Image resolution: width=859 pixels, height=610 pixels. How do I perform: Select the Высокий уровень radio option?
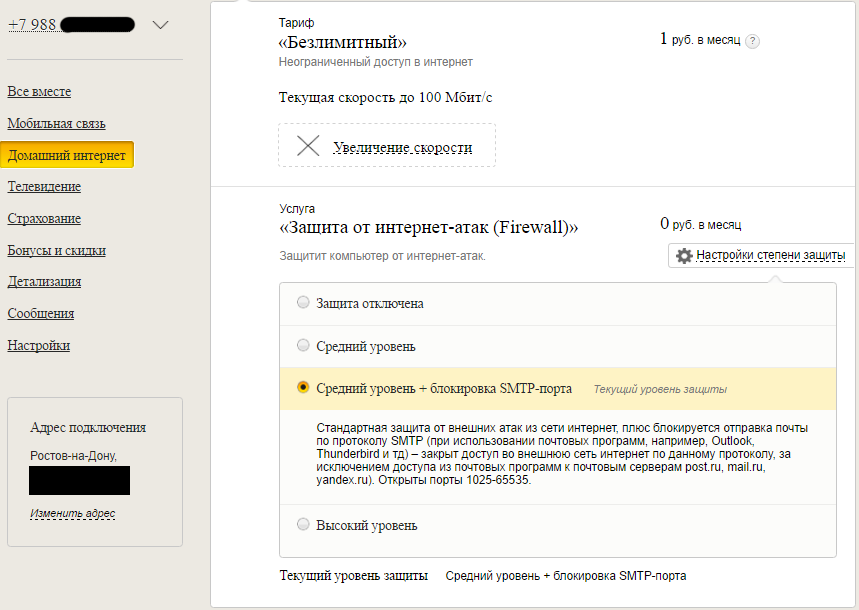[x=303, y=525]
